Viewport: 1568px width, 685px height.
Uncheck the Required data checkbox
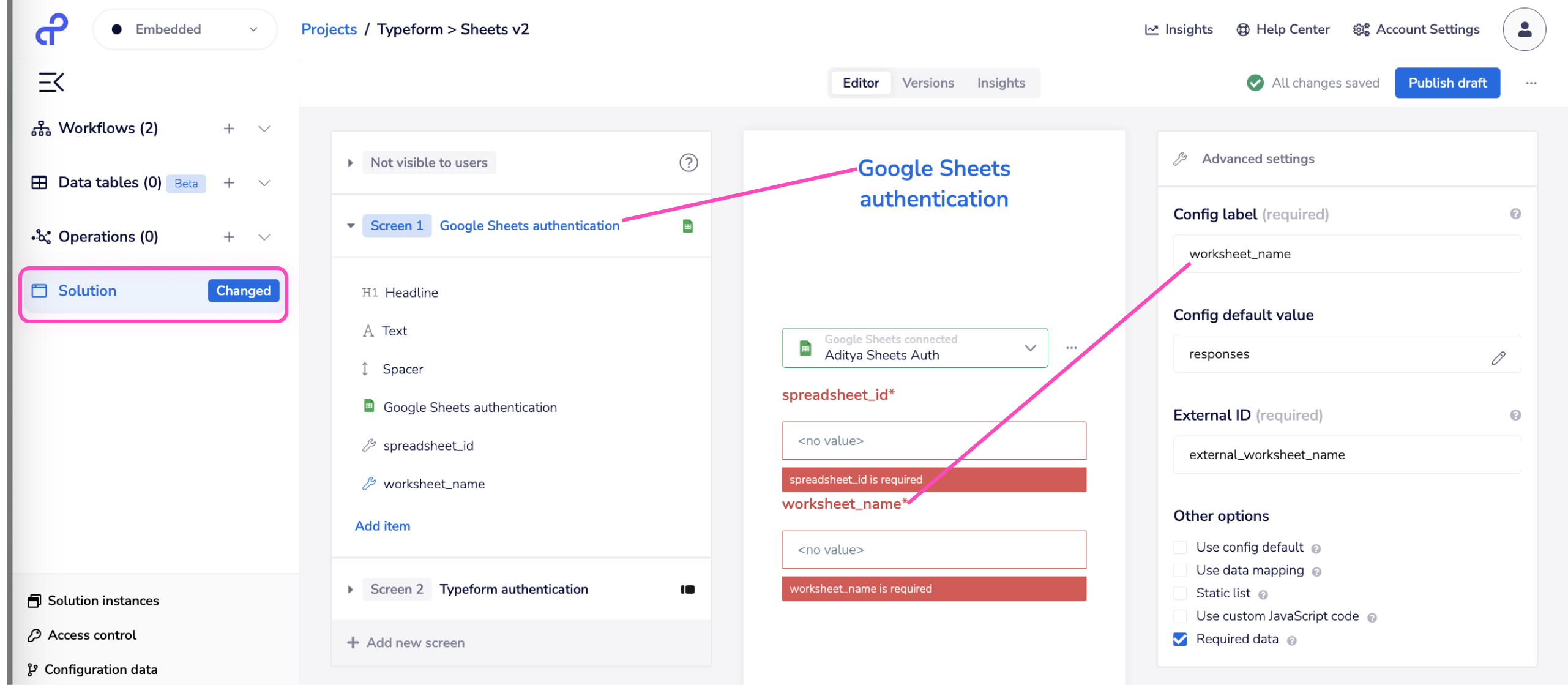click(x=1179, y=639)
